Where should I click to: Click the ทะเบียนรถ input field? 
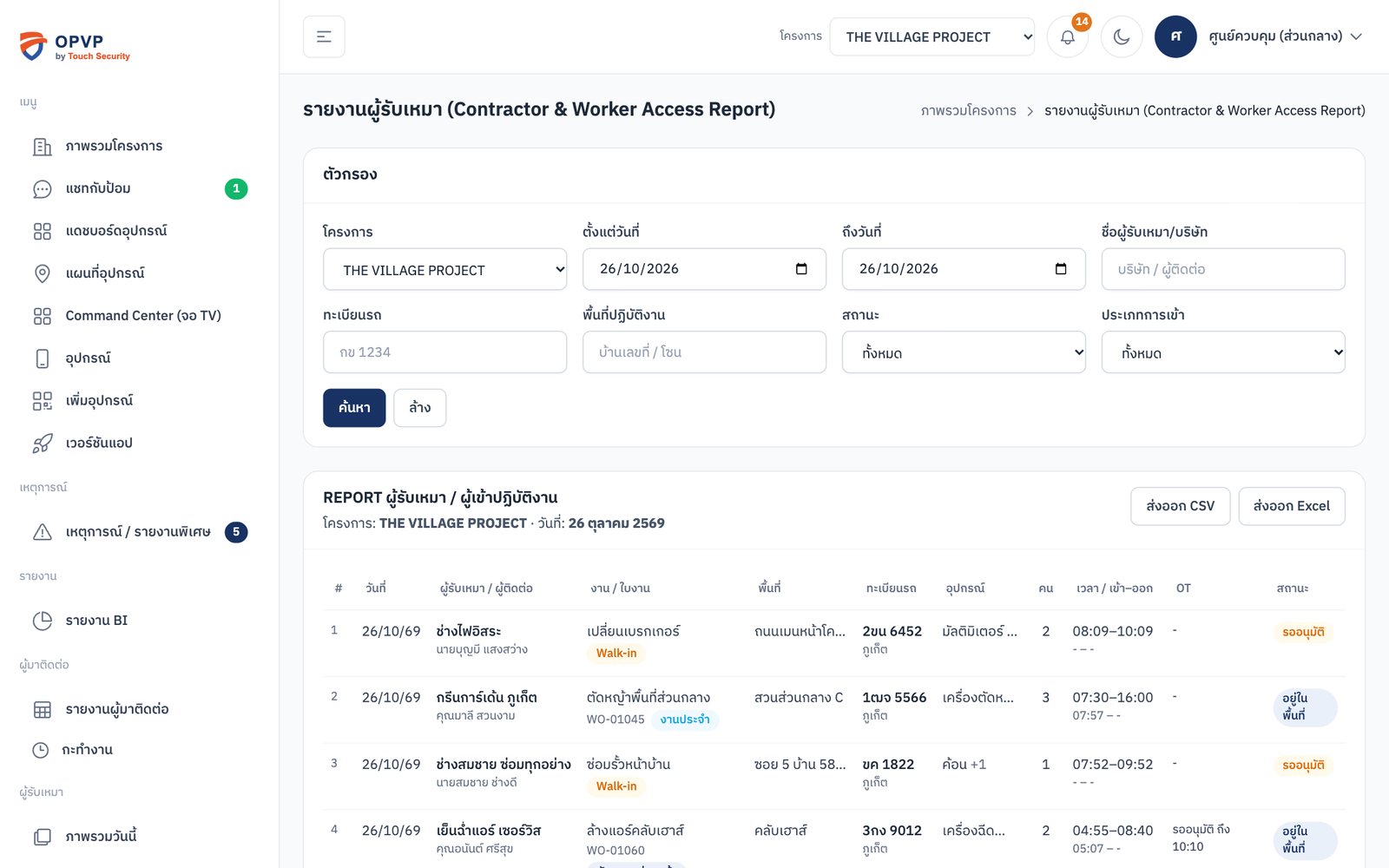[444, 352]
